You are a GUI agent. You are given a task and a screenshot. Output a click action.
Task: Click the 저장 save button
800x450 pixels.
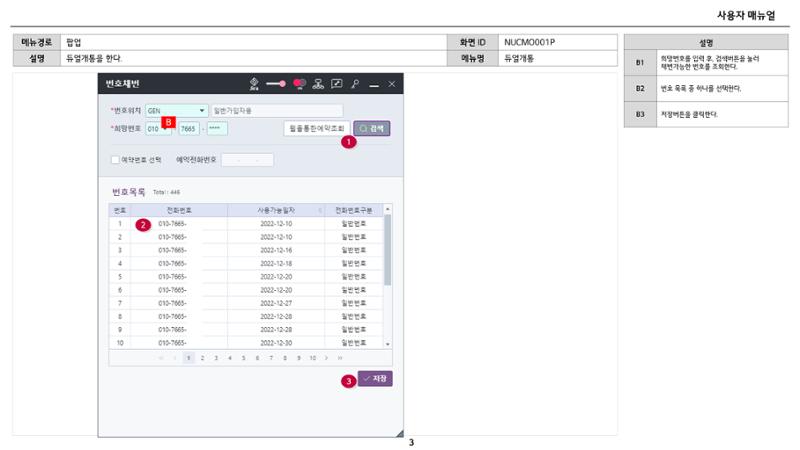click(375, 379)
